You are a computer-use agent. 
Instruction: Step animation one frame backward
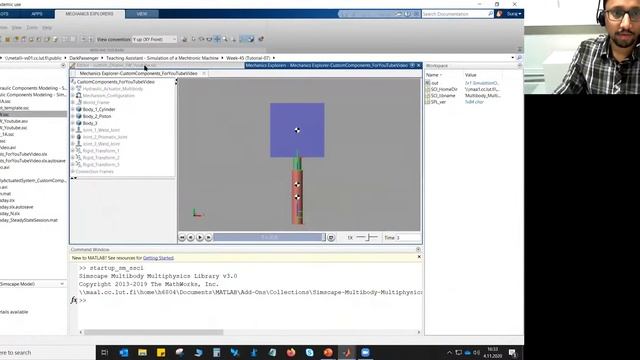191,237
